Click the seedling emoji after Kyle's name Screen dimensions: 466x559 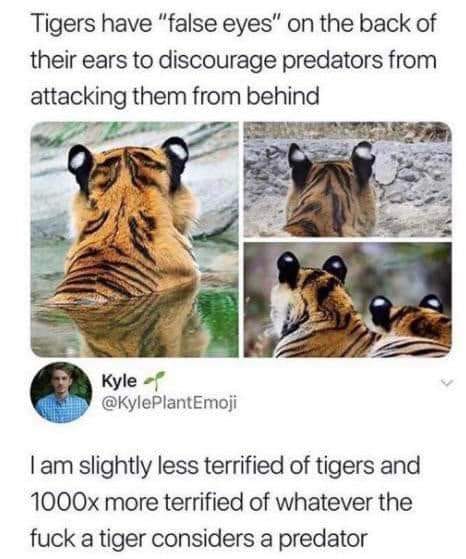coord(155,379)
